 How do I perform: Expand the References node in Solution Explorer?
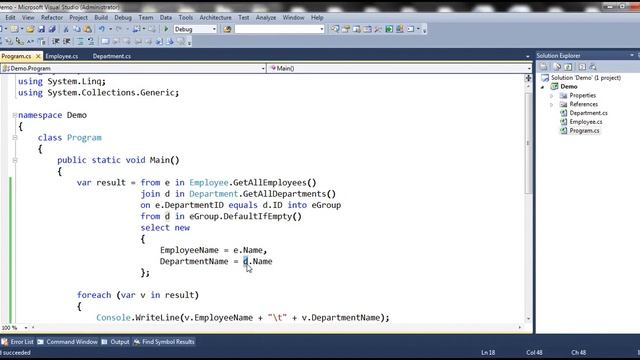551,104
